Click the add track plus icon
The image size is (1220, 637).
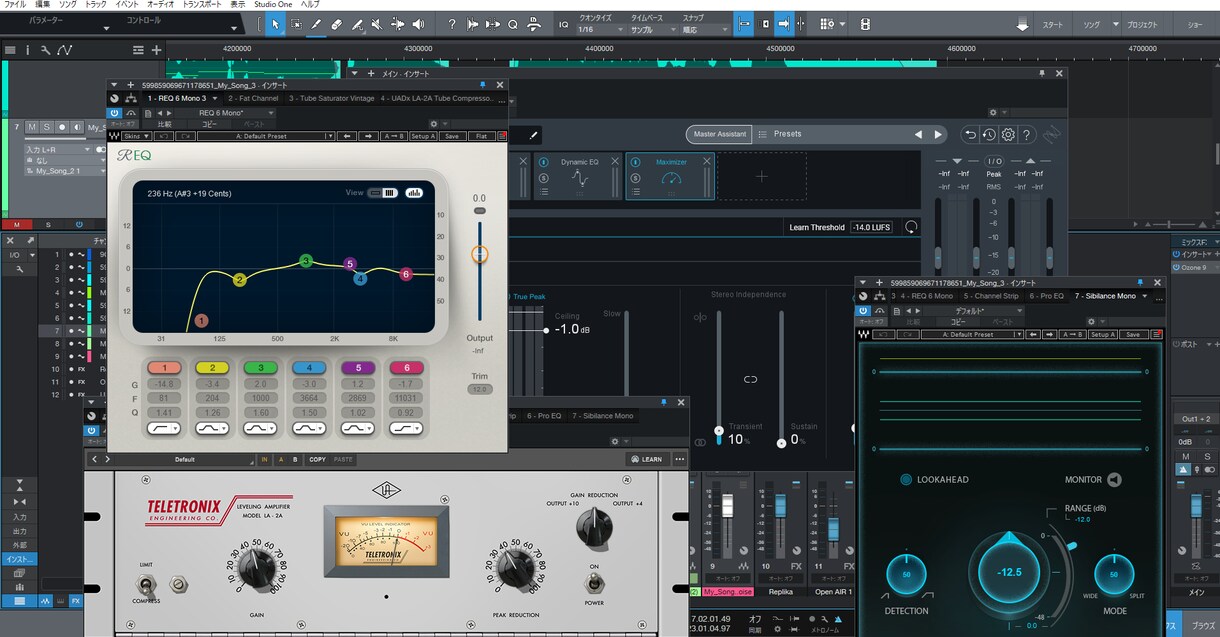point(157,49)
